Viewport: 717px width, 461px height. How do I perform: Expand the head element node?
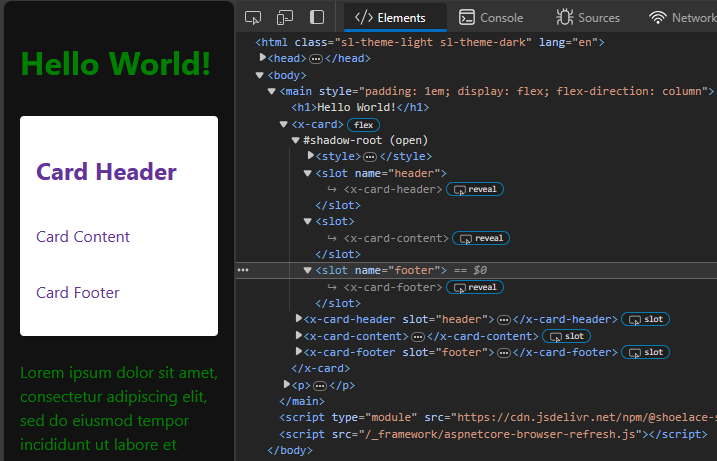pos(262,58)
